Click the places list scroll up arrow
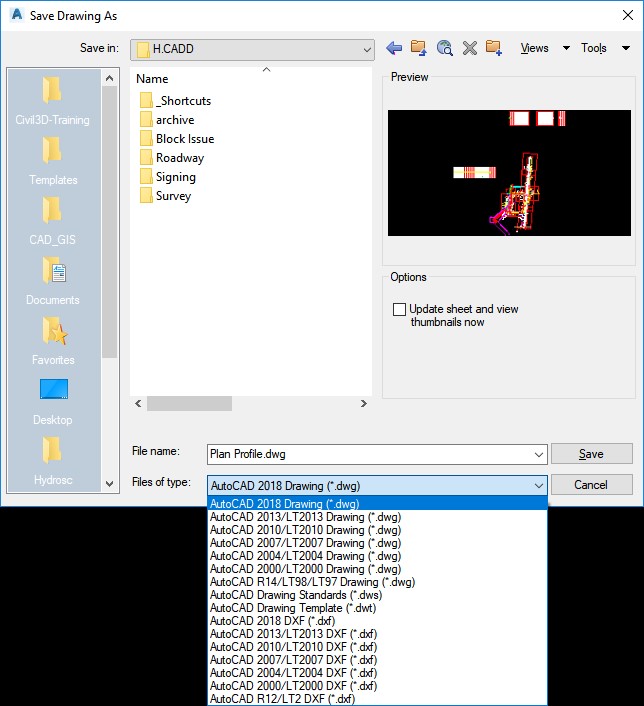644x706 pixels. (x=109, y=78)
